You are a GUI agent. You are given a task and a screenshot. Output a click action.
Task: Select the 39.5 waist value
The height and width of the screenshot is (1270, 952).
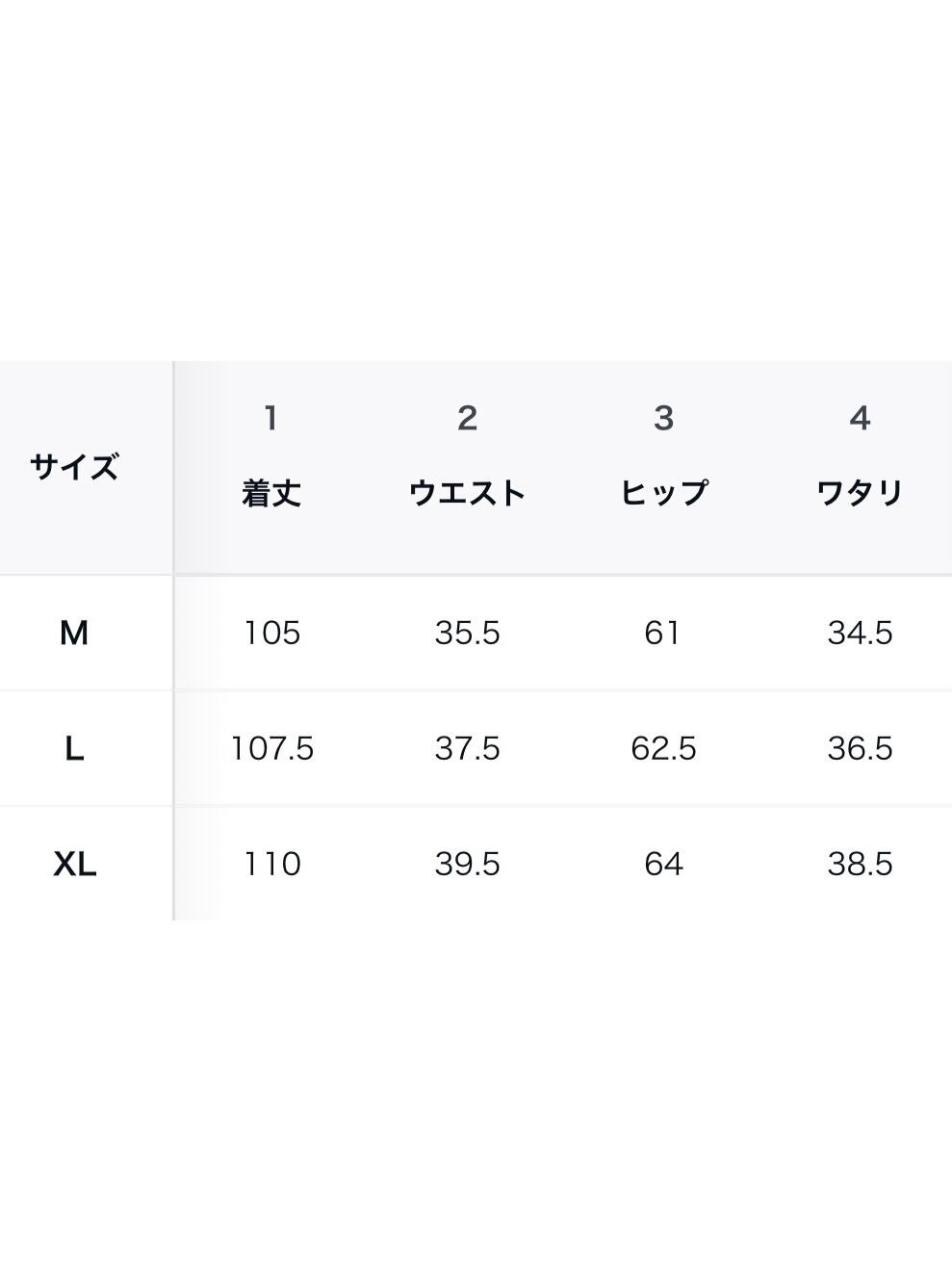[x=467, y=864]
